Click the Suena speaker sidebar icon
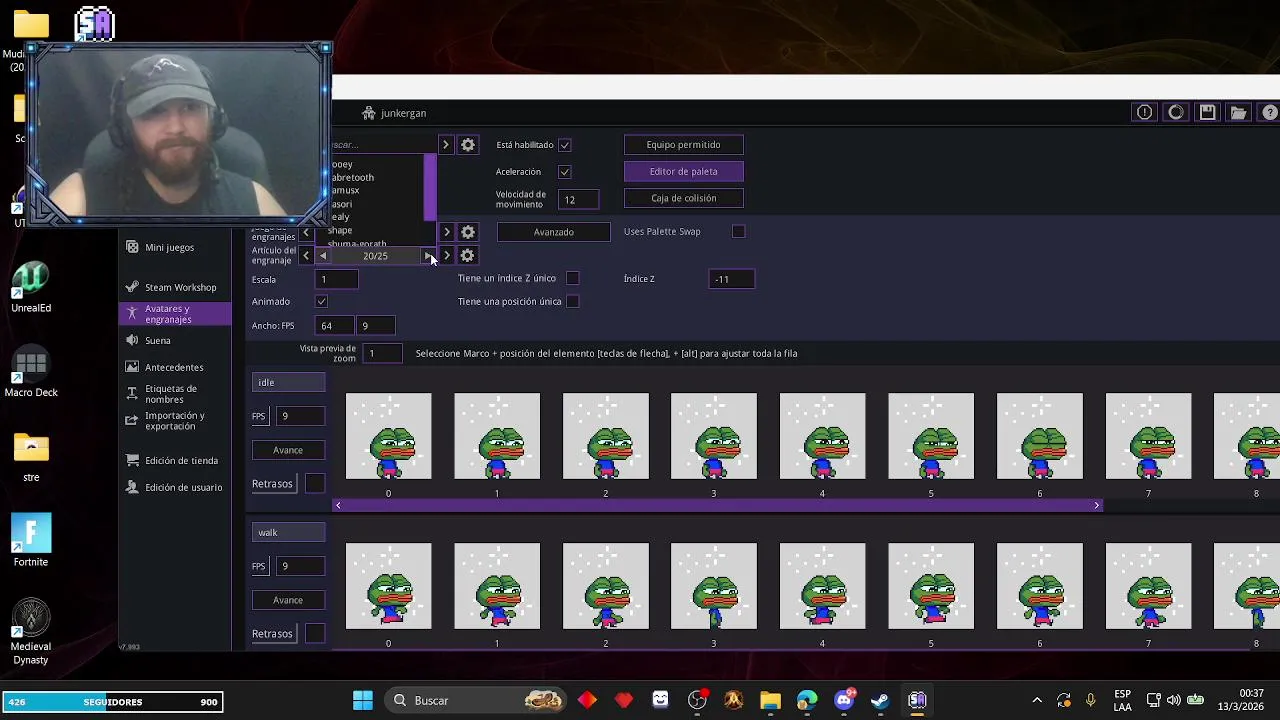Screen dimensions: 1280x720 point(132,340)
